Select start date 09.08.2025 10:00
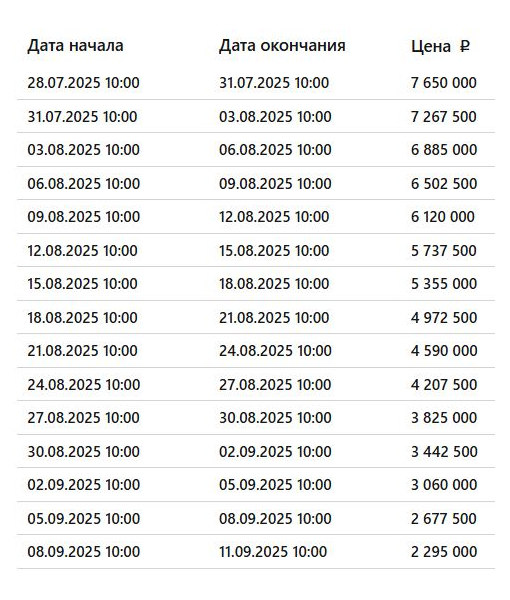Image resolution: width=510 pixels, height=600 pixels. [83, 217]
